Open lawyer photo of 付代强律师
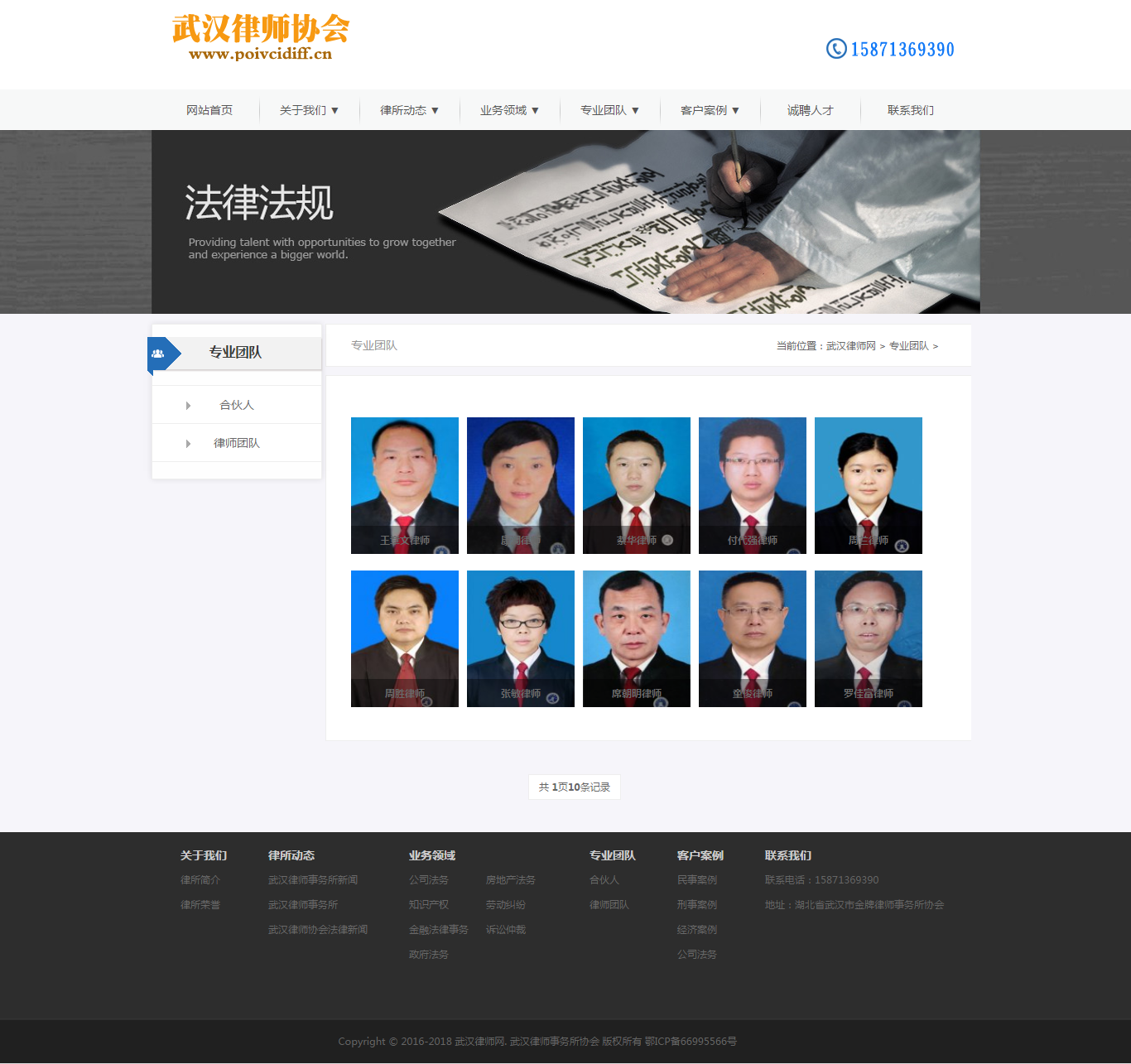 [753, 485]
